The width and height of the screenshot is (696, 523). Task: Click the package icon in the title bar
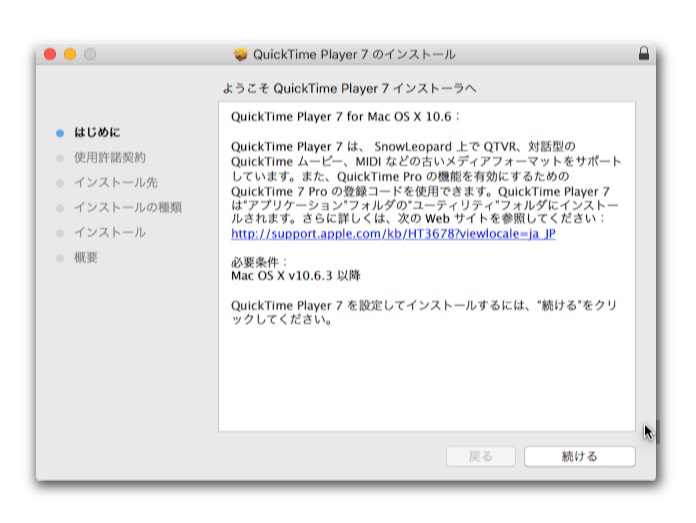click(x=240, y=54)
